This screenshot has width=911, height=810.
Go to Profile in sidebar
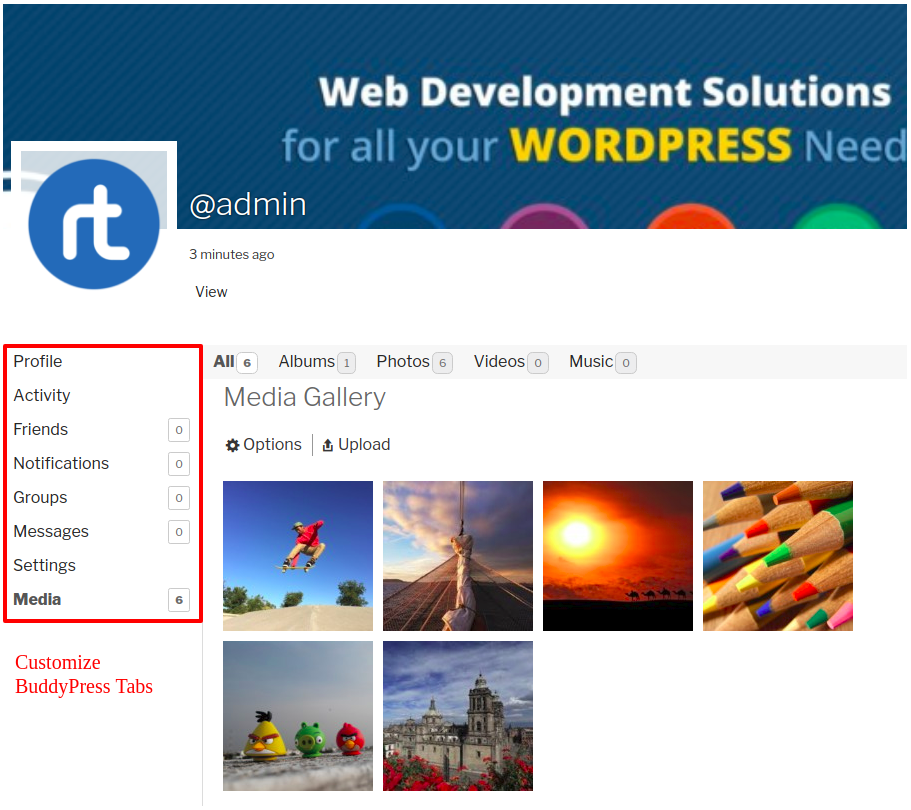(x=38, y=362)
